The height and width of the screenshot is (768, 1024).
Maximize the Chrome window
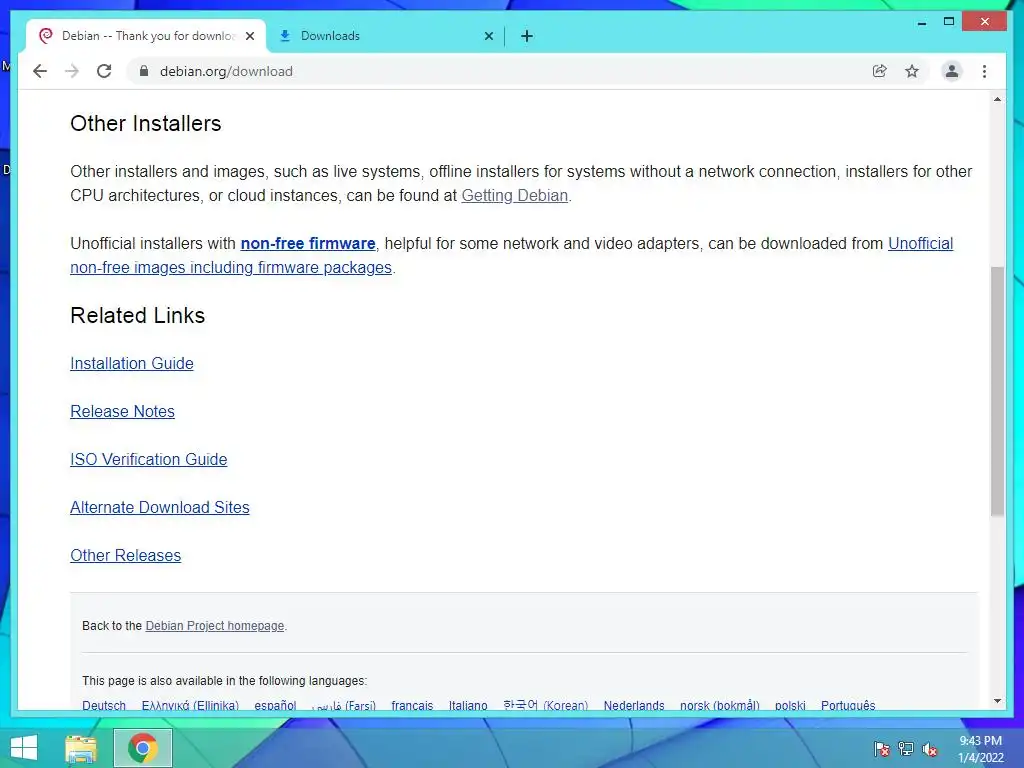[x=949, y=22]
